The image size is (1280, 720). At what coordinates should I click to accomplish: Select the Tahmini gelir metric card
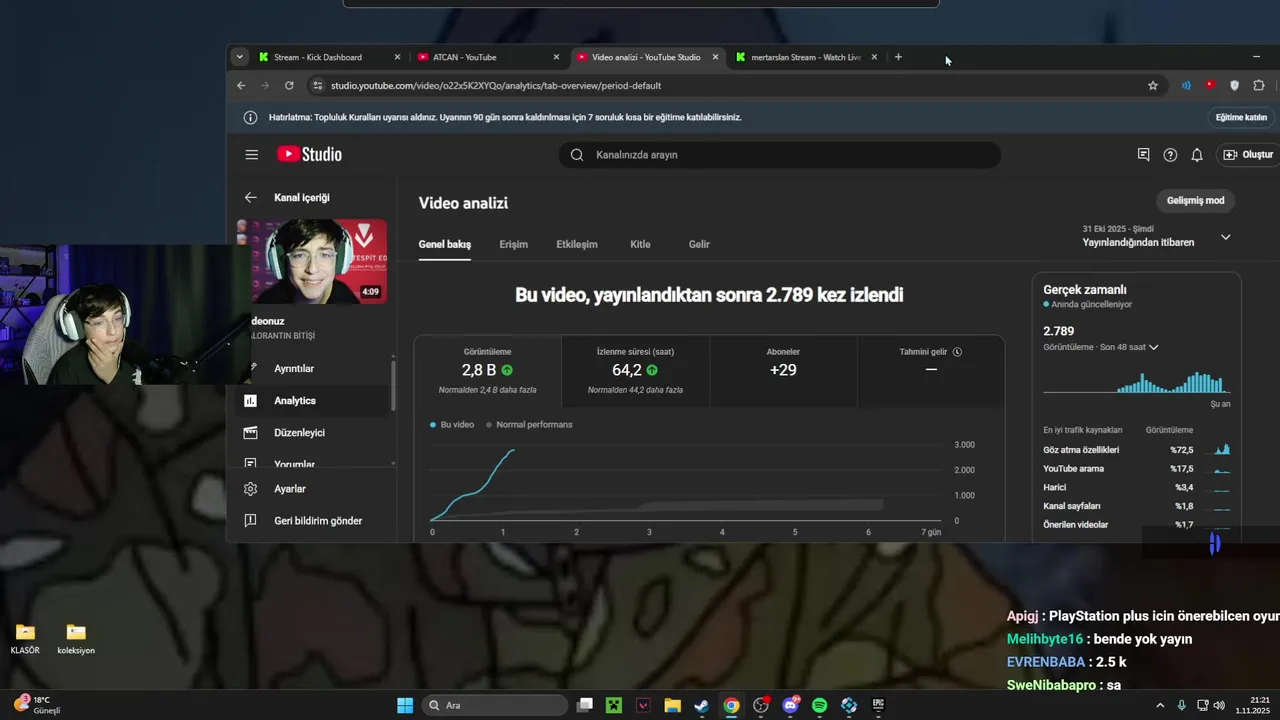click(x=931, y=372)
